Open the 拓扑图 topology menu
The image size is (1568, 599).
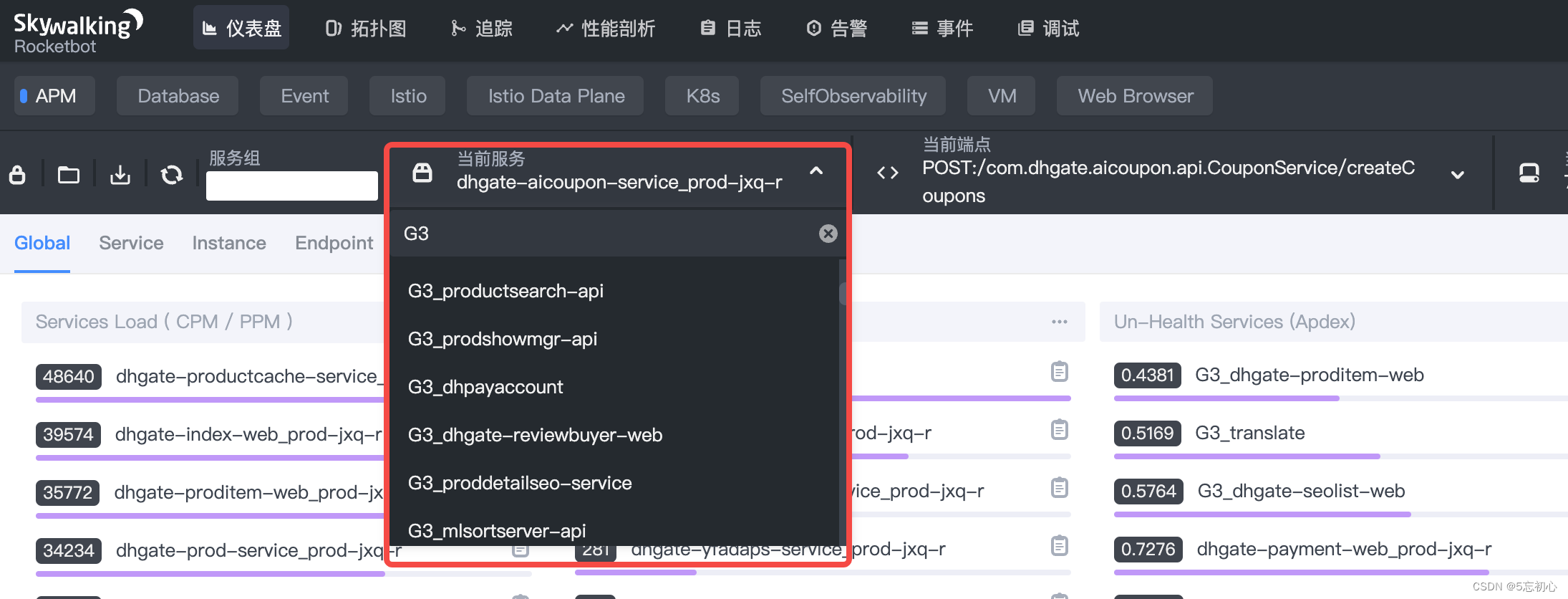(365, 28)
